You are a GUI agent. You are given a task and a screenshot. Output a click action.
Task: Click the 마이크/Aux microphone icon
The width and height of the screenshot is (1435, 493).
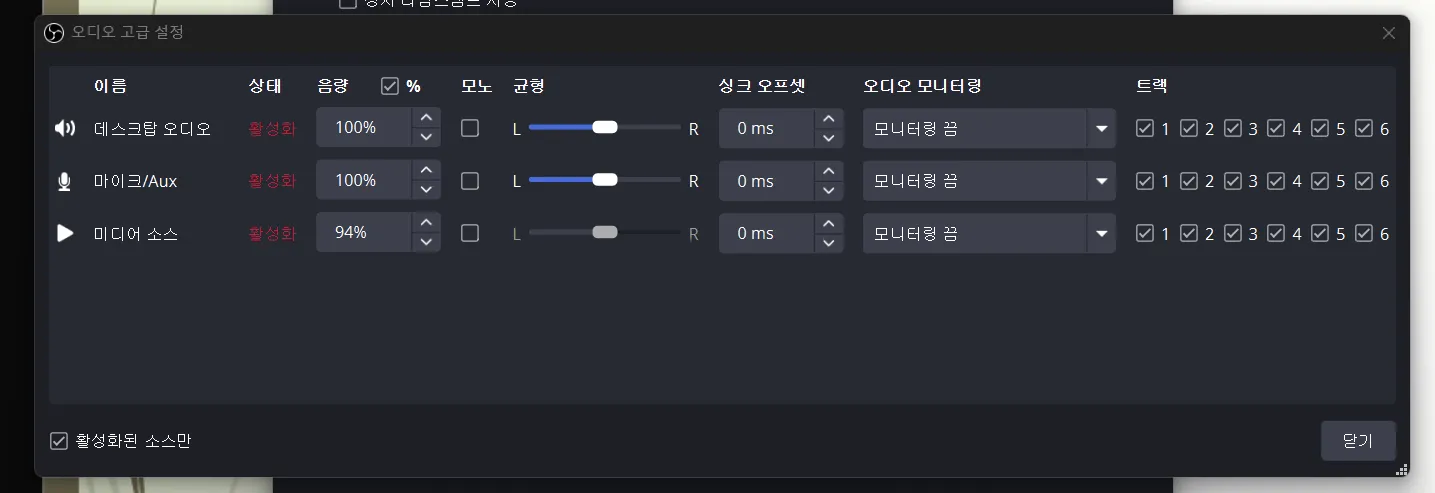pos(64,181)
